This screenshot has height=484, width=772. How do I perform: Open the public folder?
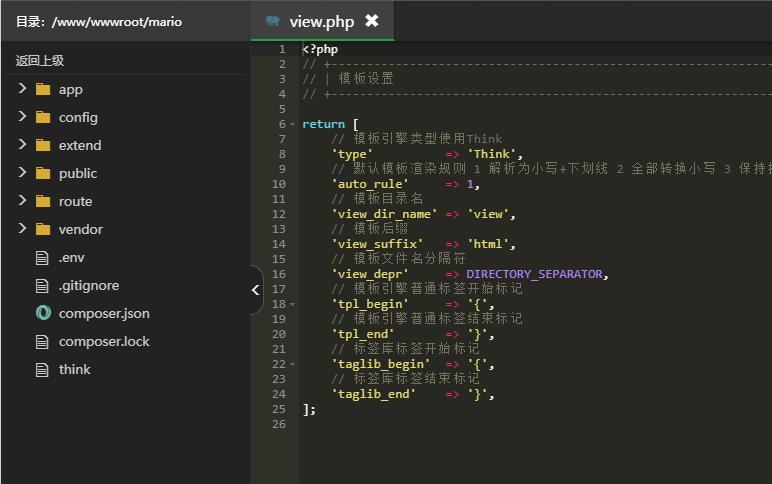click(x=78, y=173)
